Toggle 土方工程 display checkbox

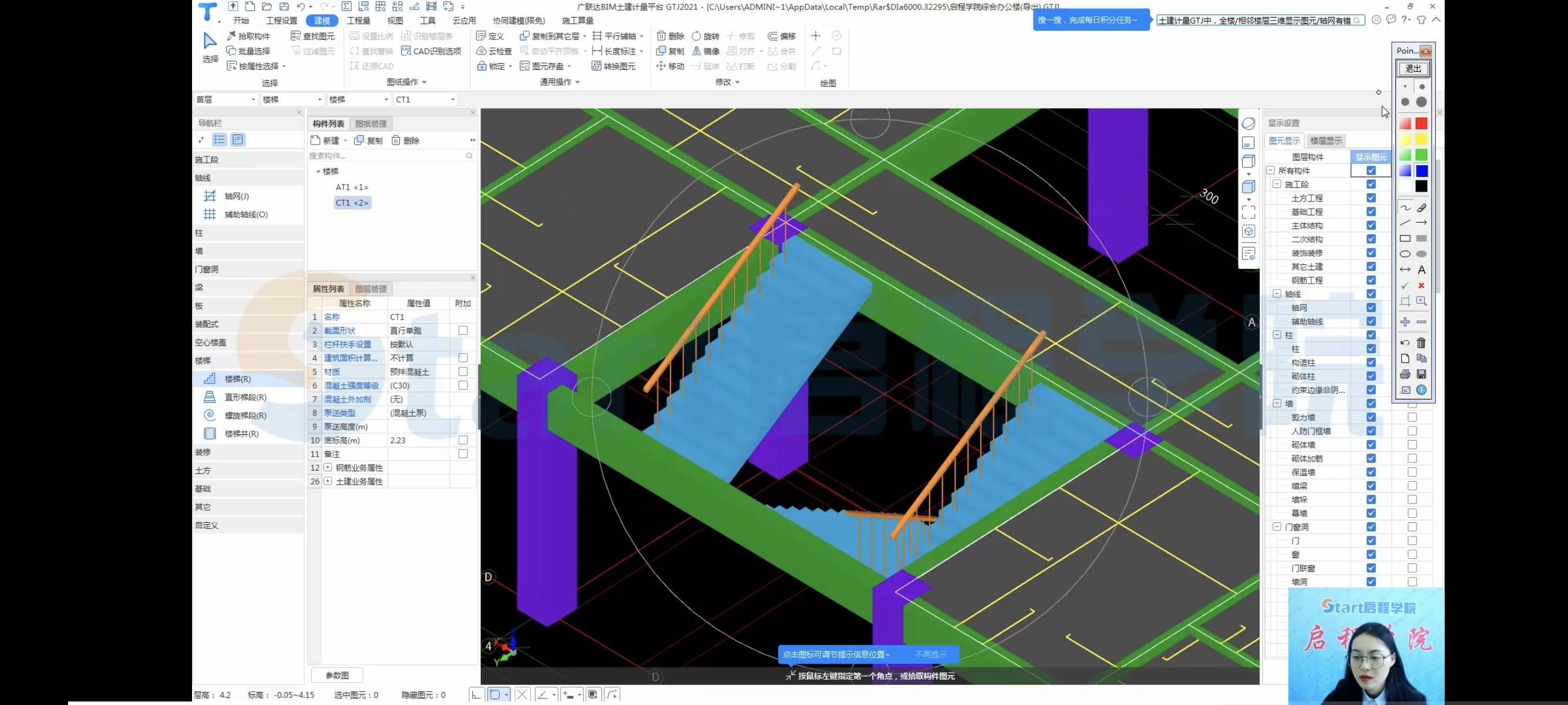(x=1371, y=198)
